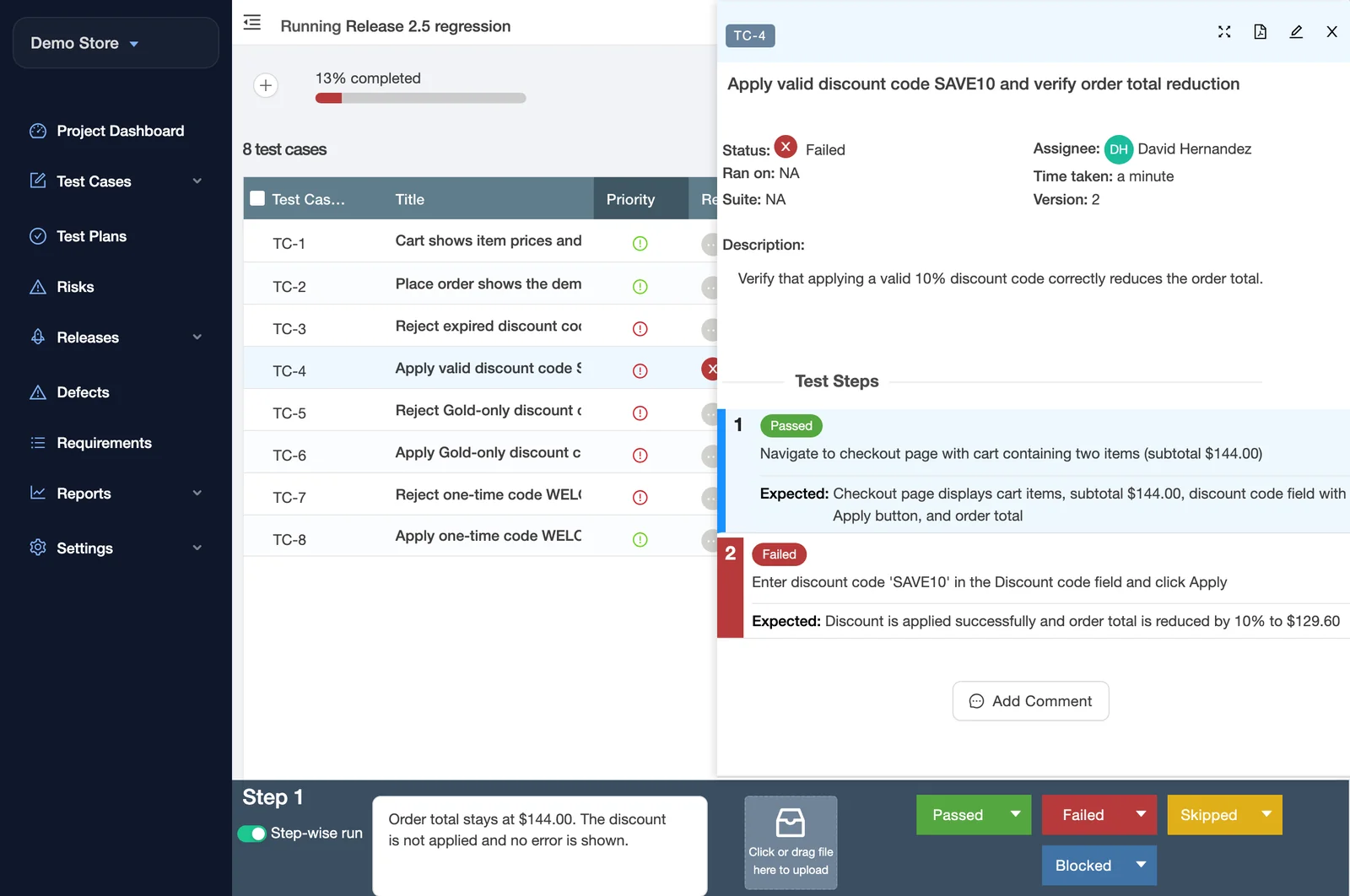The height and width of the screenshot is (896, 1350).
Task: Open the Failed button dropdown arrow
Action: click(x=1141, y=814)
